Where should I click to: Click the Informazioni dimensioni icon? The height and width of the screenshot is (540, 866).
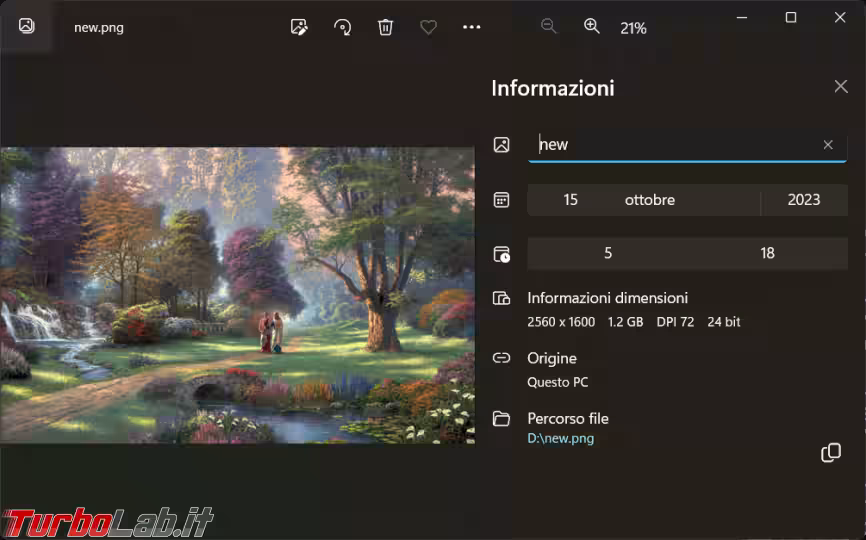click(x=501, y=298)
